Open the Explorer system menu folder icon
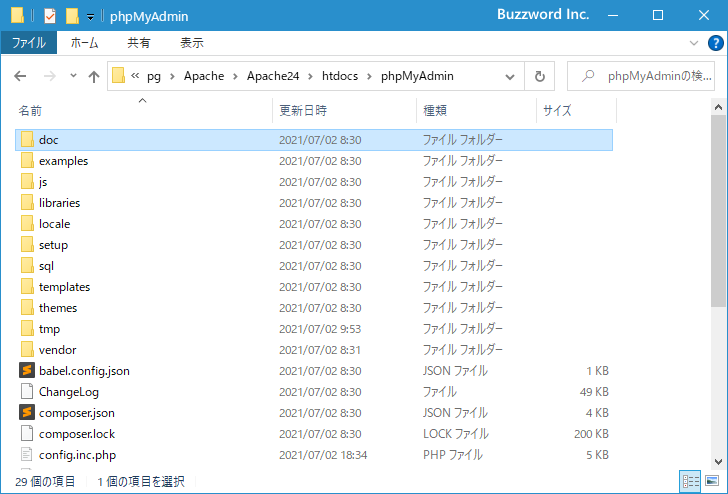The height and width of the screenshot is (494, 728). pos(17,15)
